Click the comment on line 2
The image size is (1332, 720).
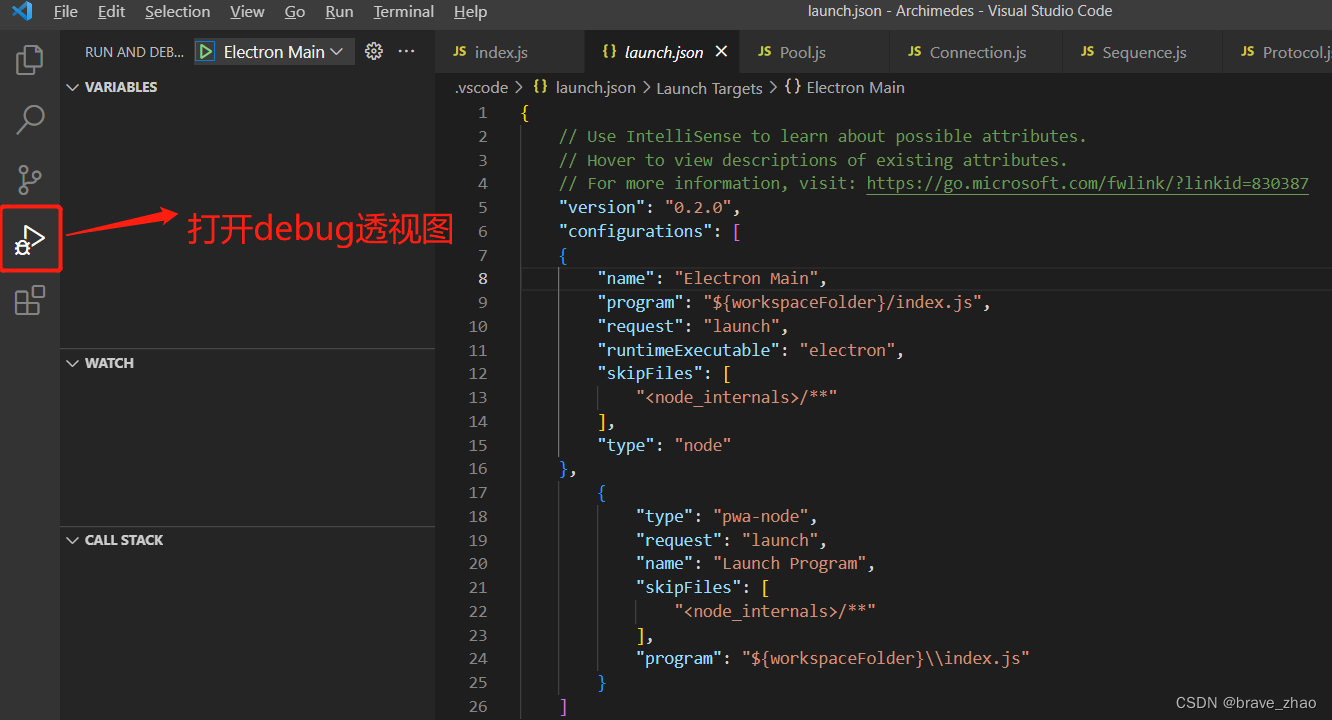coord(822,136)
